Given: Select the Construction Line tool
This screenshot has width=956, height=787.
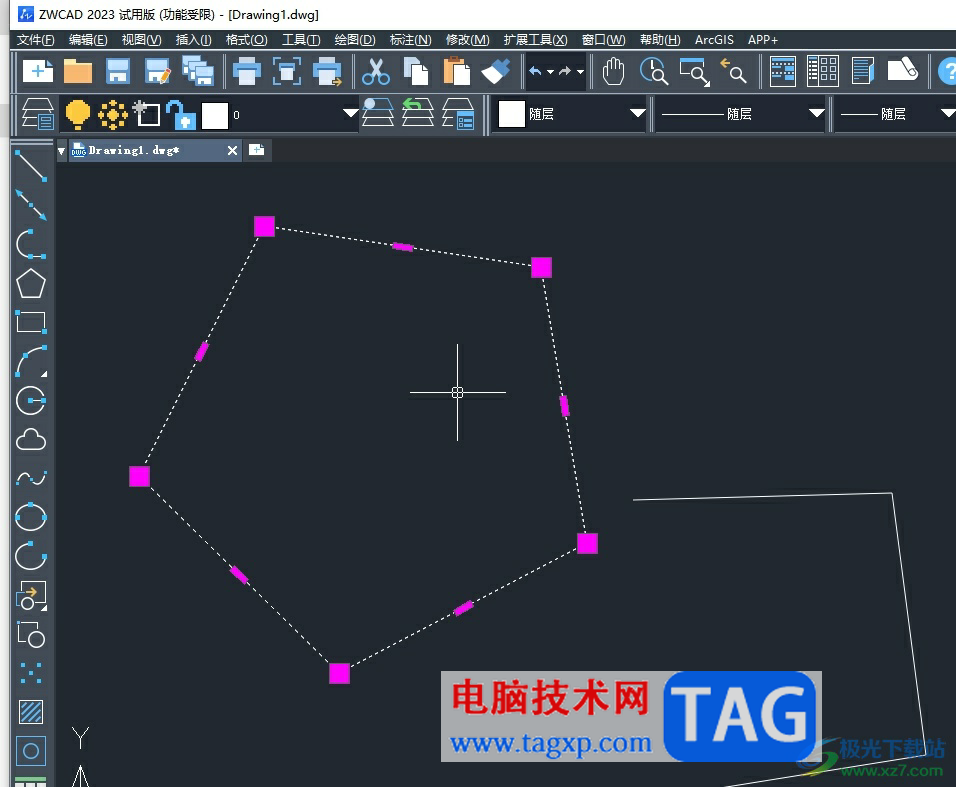Looking at the screenshot, I should click(30, 205).
